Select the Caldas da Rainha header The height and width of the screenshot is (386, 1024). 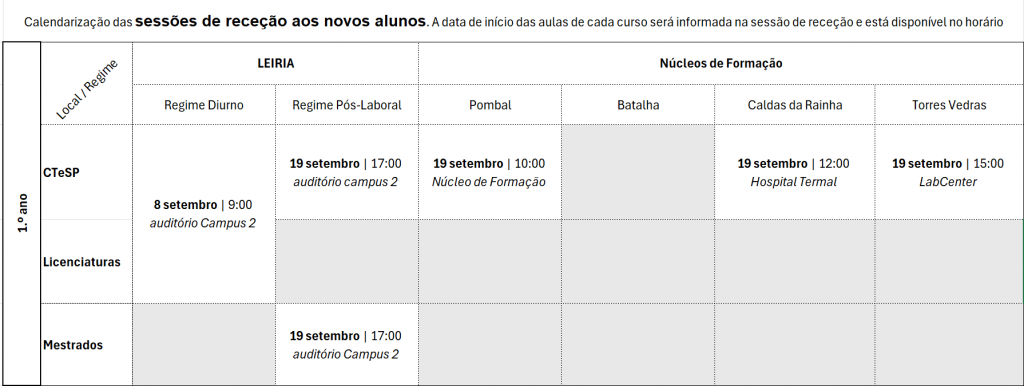(795, 105)
